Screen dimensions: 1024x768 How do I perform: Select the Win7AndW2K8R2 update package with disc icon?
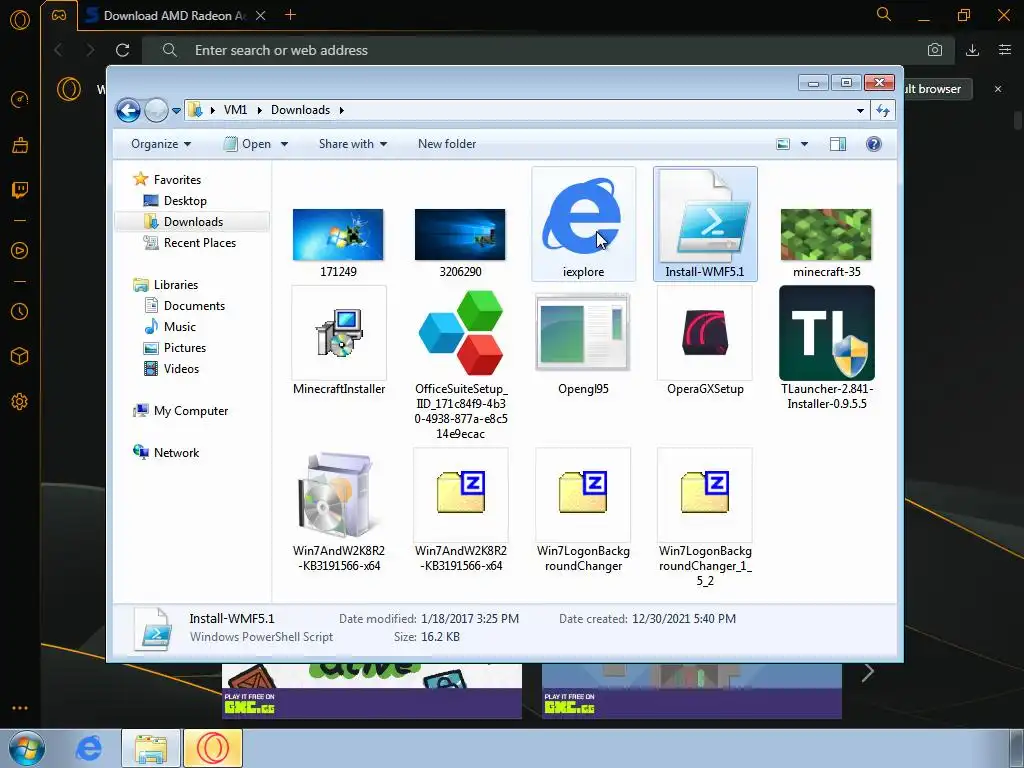[x=338, y=495]
